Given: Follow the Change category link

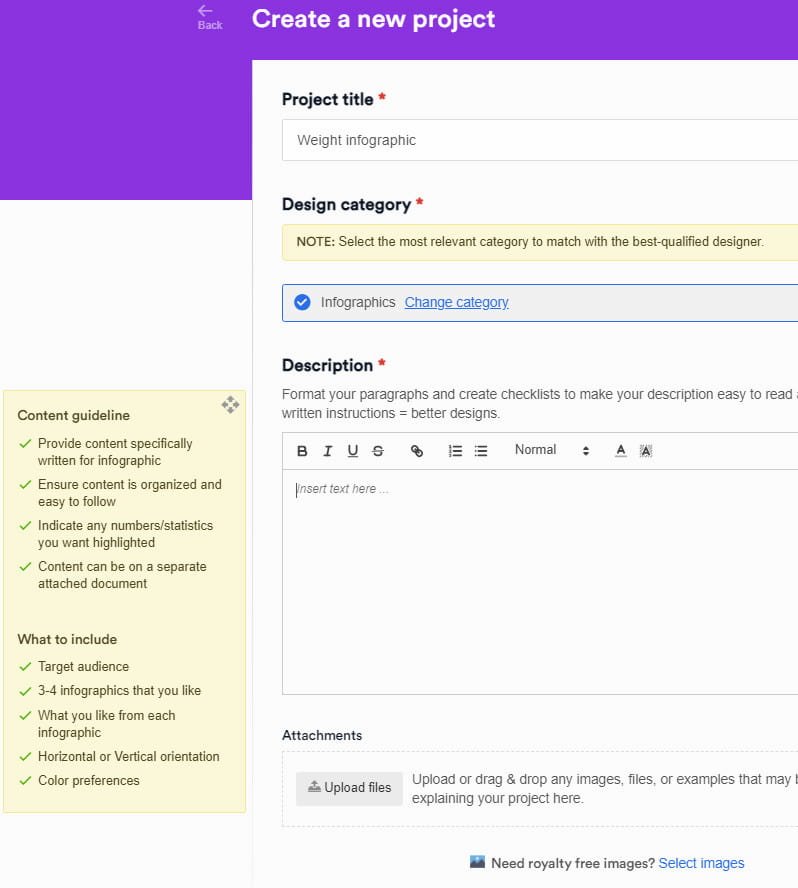Looking at the screenshot, I should 456,302.
